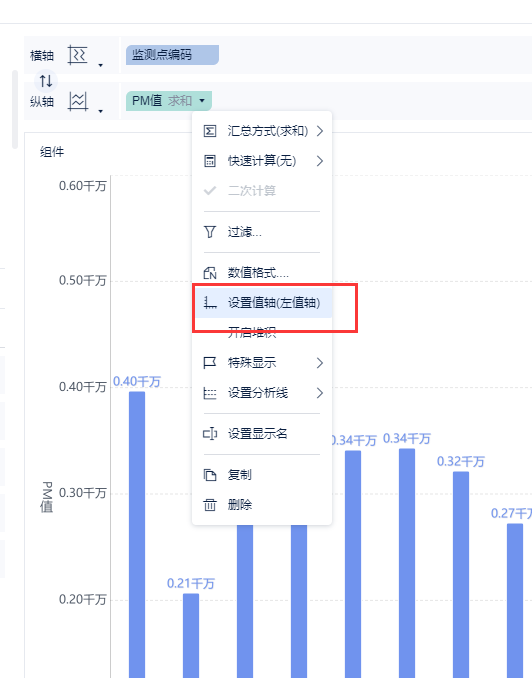This screenshot has height=678, width=532.
Task: Click the 横轴 label
Action: click(x=42, y=55)
